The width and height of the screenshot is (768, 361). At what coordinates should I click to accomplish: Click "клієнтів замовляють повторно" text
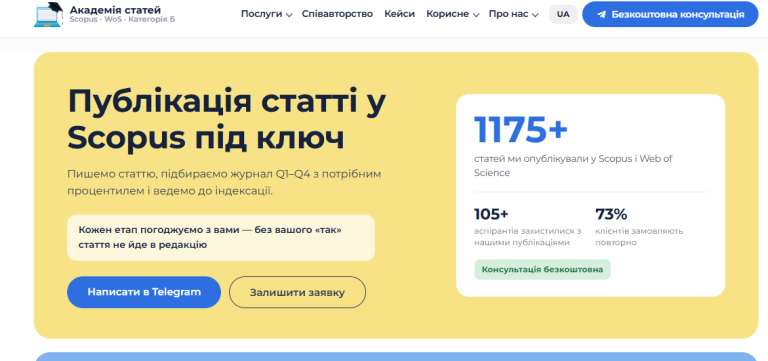[639, 237]
